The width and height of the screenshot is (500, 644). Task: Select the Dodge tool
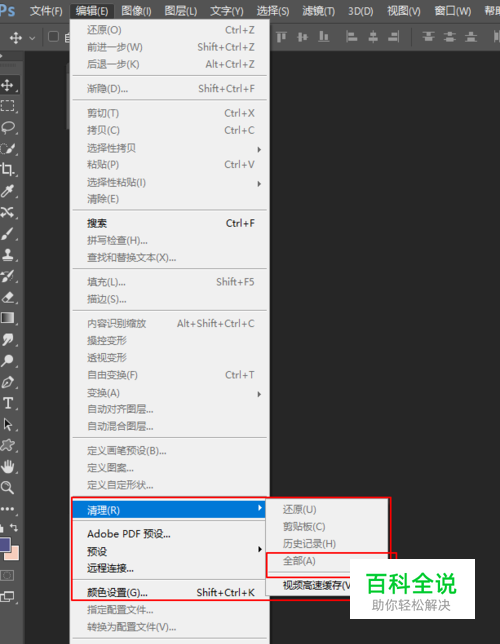(7, 361)
